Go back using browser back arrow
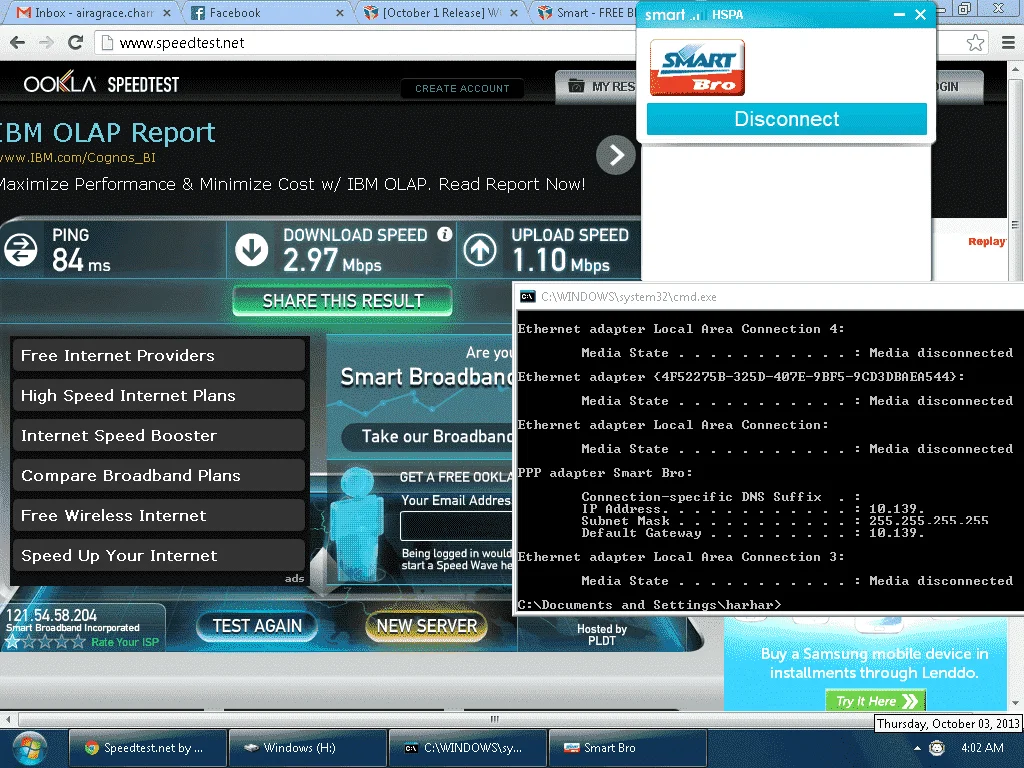Image resolution: width=1024 pixels, height=768 pixels. point(18,43)
